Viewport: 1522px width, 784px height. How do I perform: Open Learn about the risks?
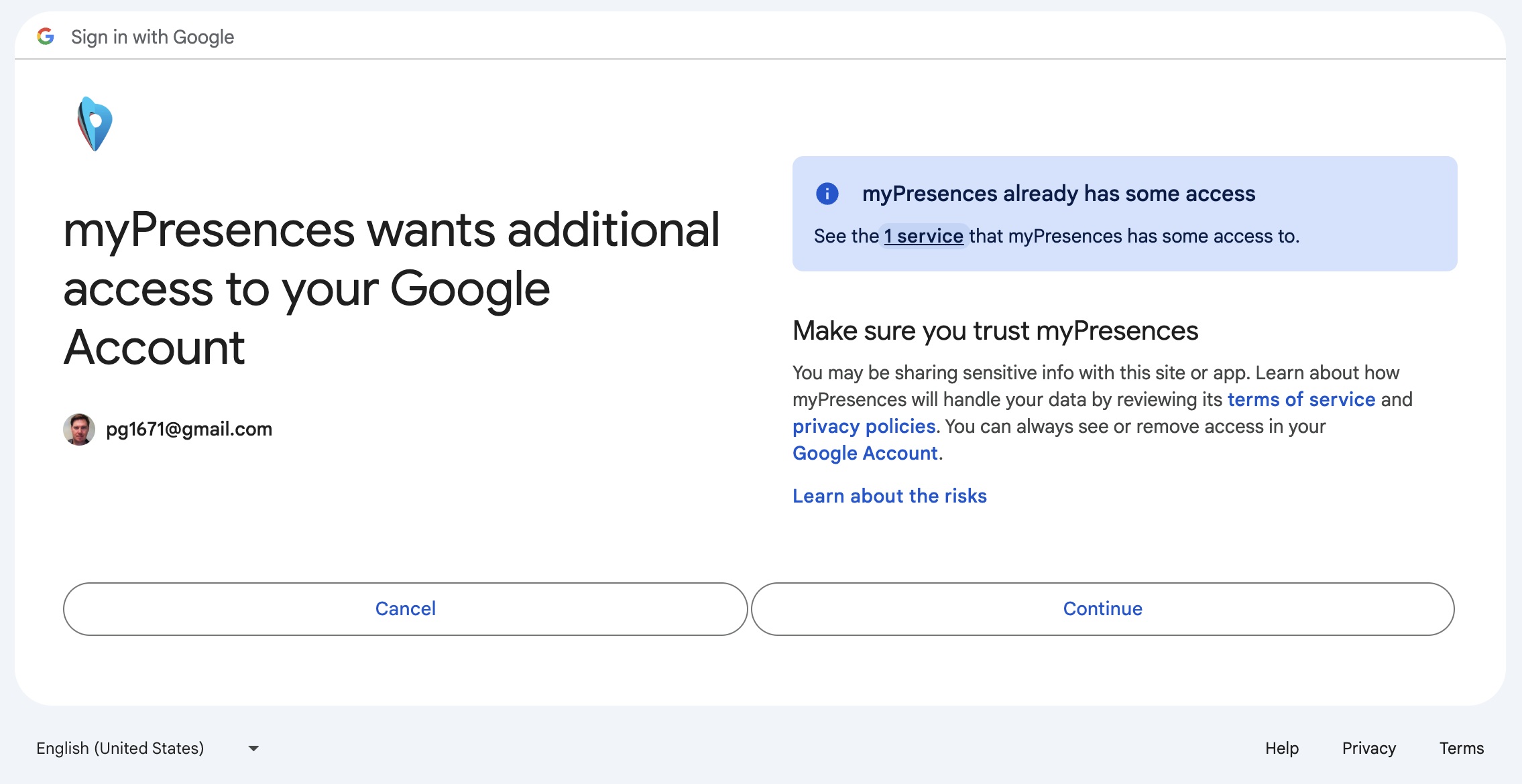pos(890,496)
